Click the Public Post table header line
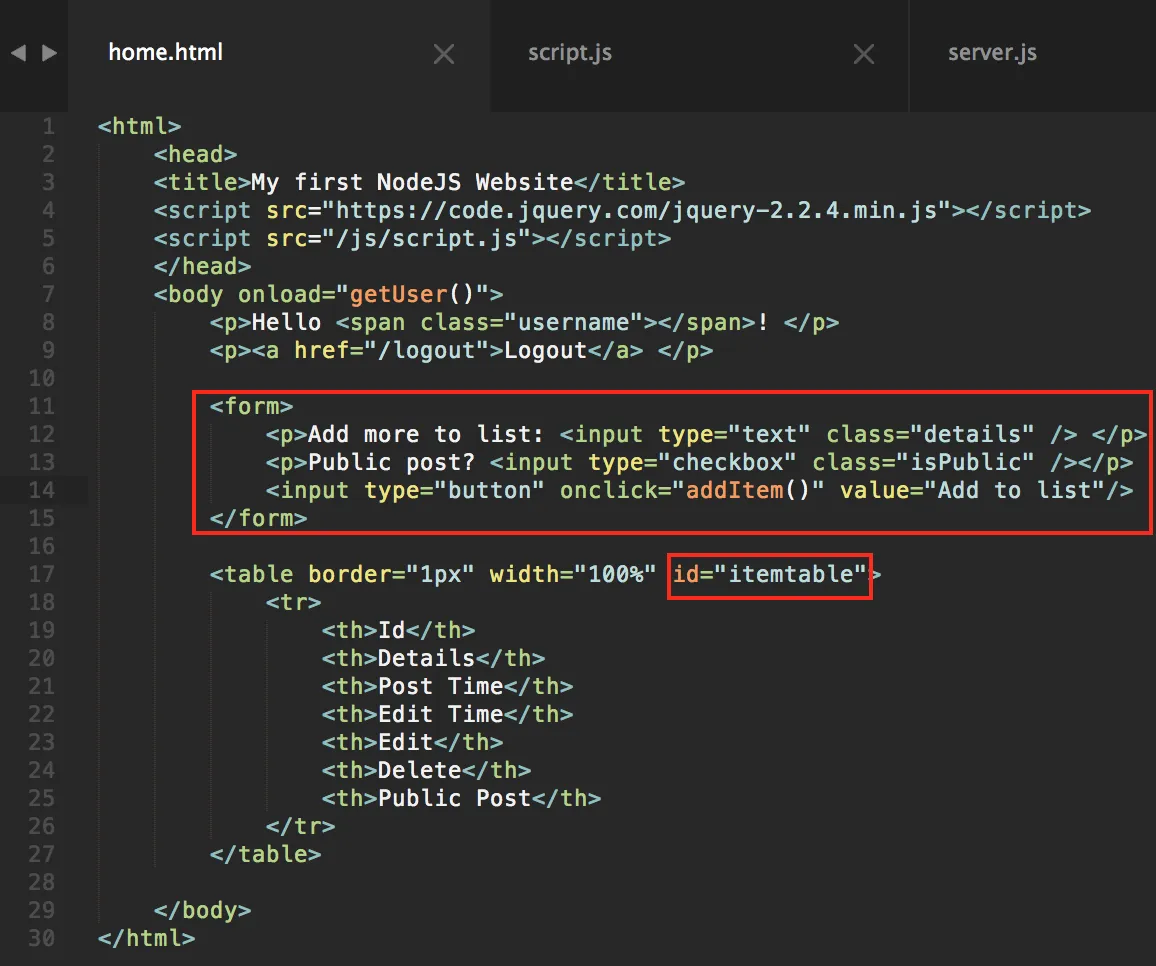This screenshot has width=1156, height=966. pos(462,799)
